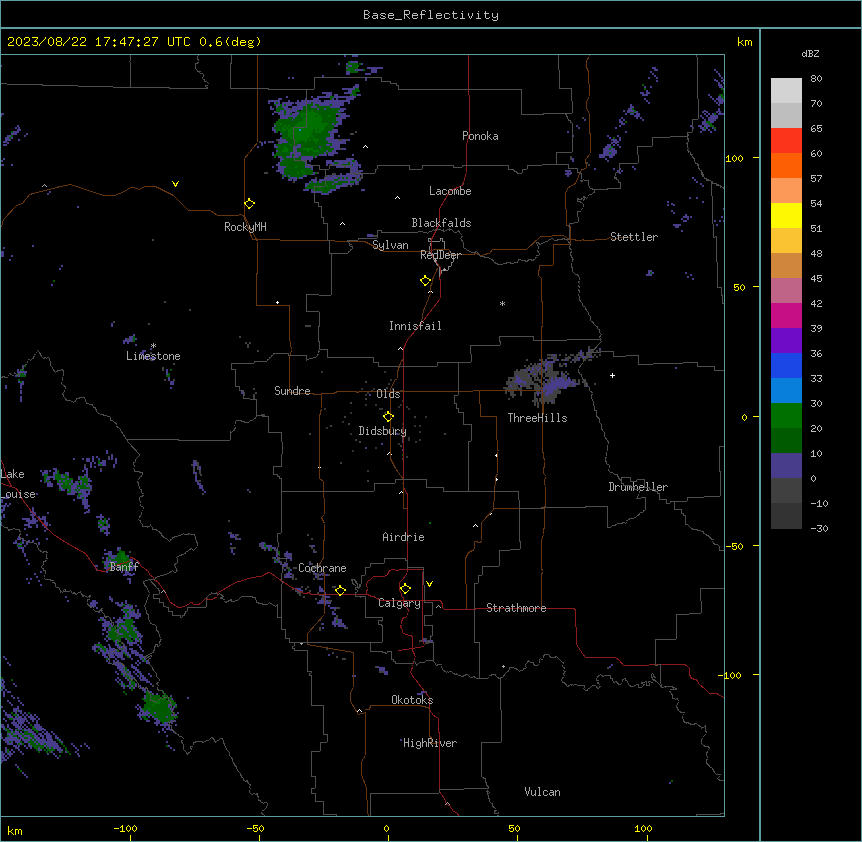This screenshot has width=862, height=842.
Task: Click the Strathmore label
Action: tap(516, 608)
